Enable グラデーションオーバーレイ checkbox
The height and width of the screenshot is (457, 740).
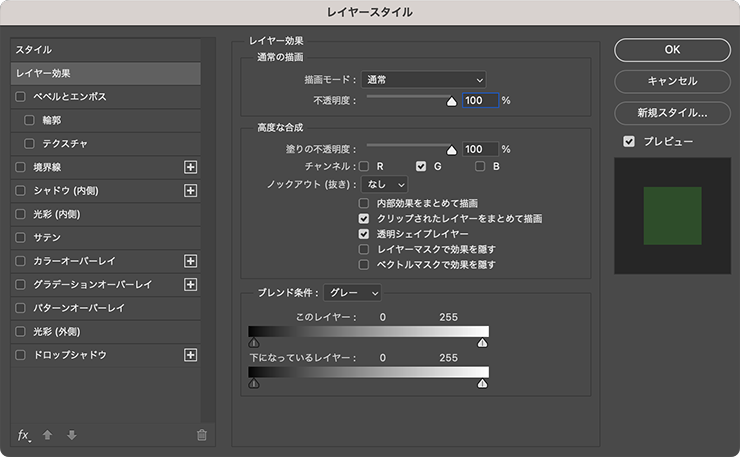point(20,285)
